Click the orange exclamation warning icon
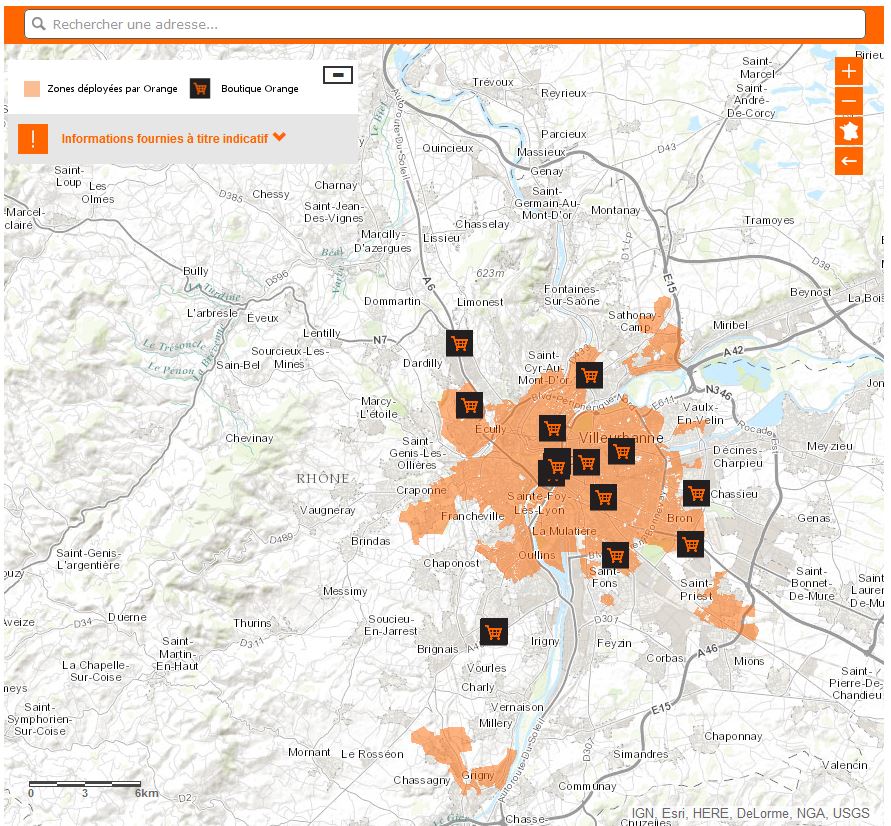The width and height of the screenshot is (891, 826). point(32,139)
